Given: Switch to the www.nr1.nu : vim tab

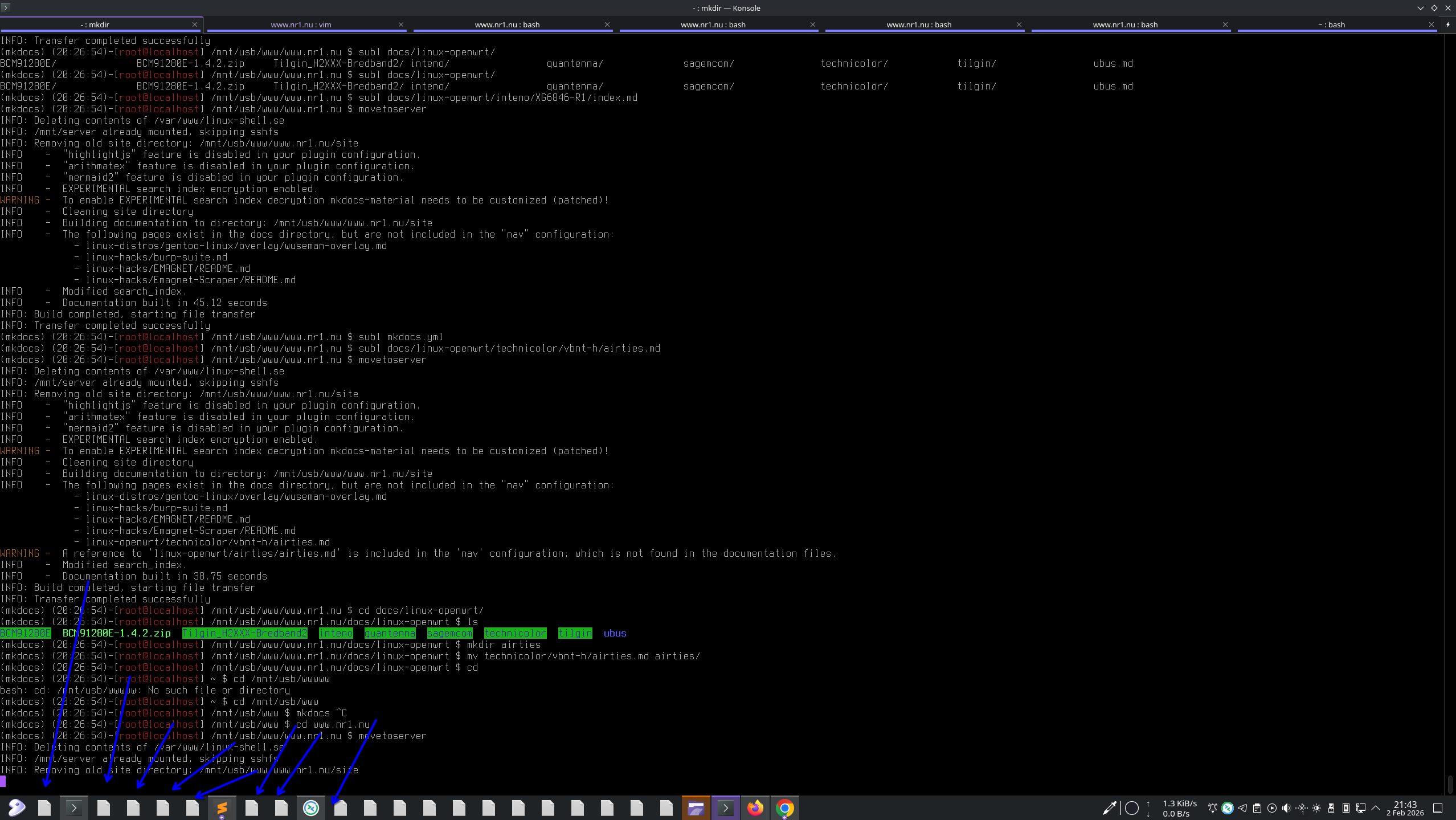Looking at the screenshot, I should 301,25.
